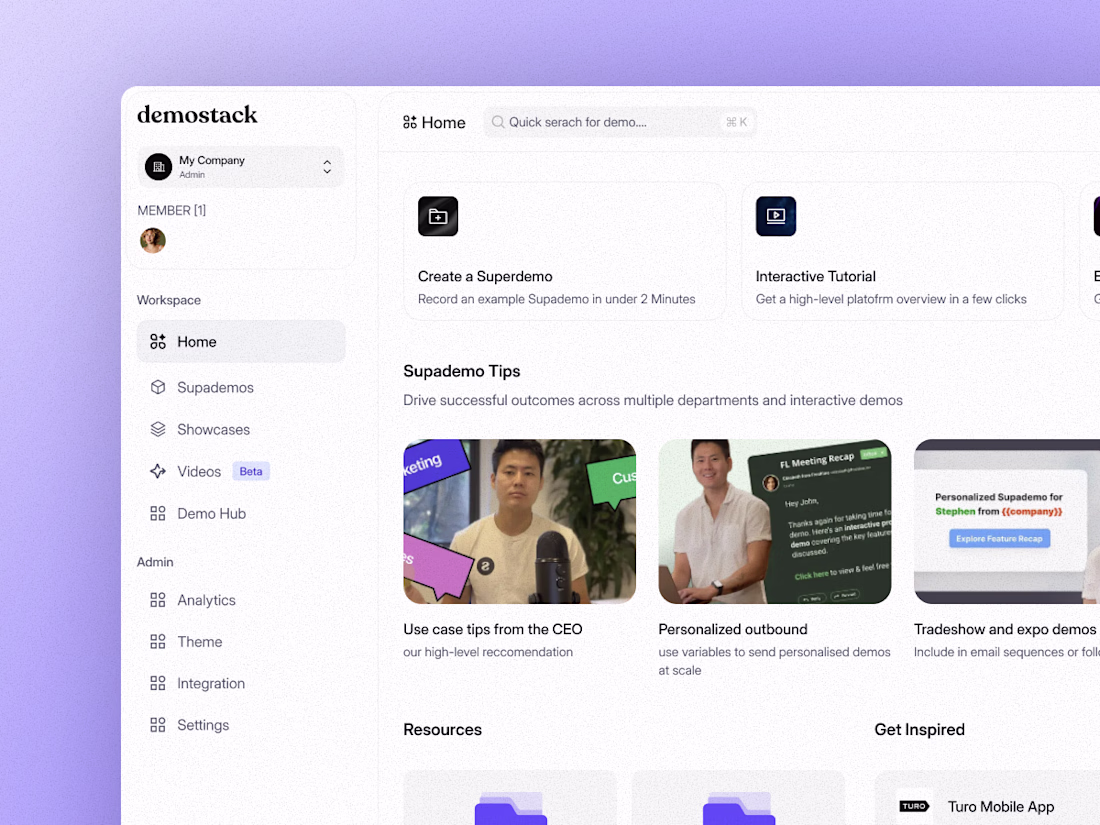The height and width of the screenshot is (825, 1100).
Task: Open the member avatar profile
Action: pos(153,241)
